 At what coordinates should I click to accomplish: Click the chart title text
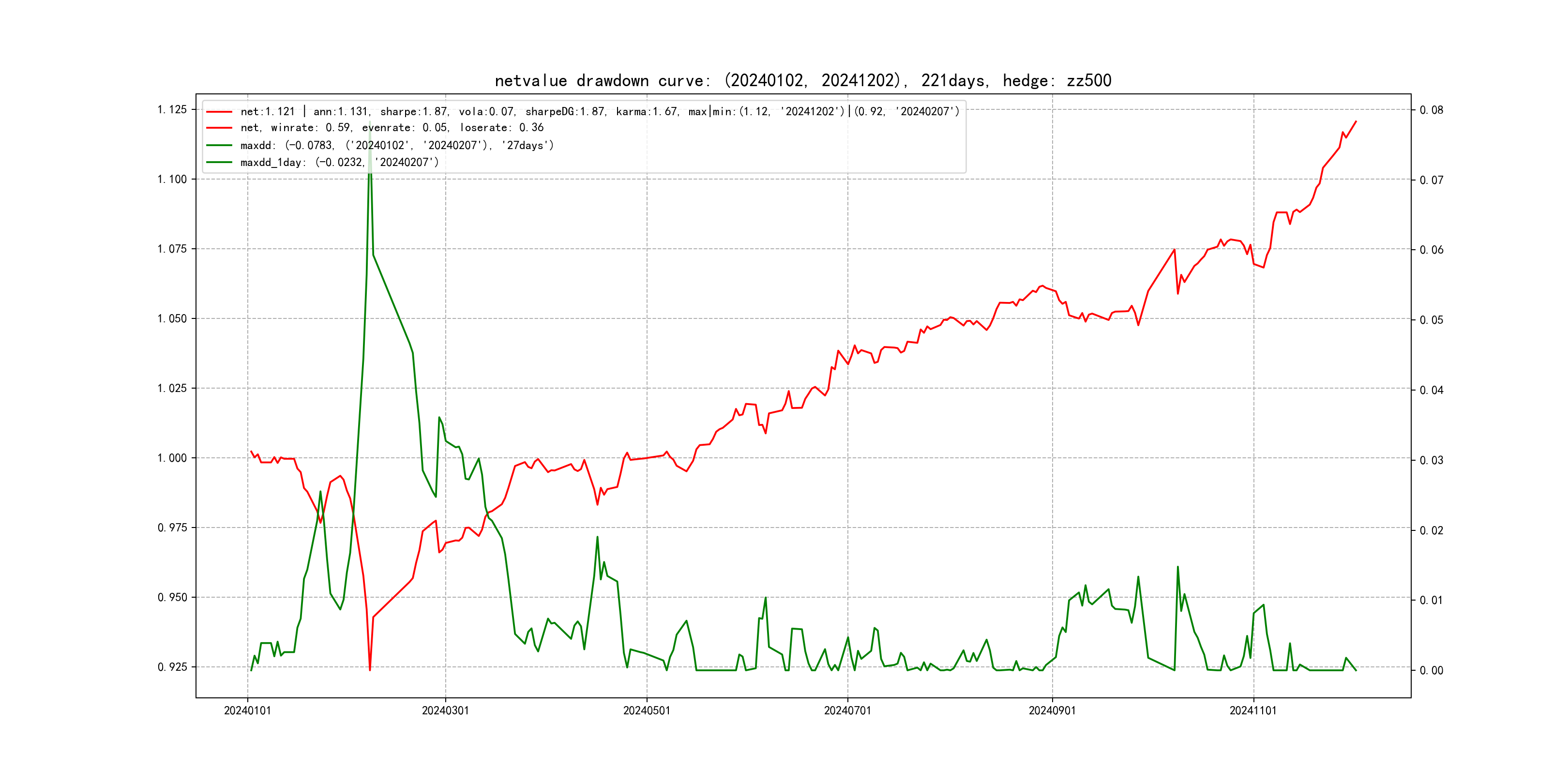pos(802,80)
